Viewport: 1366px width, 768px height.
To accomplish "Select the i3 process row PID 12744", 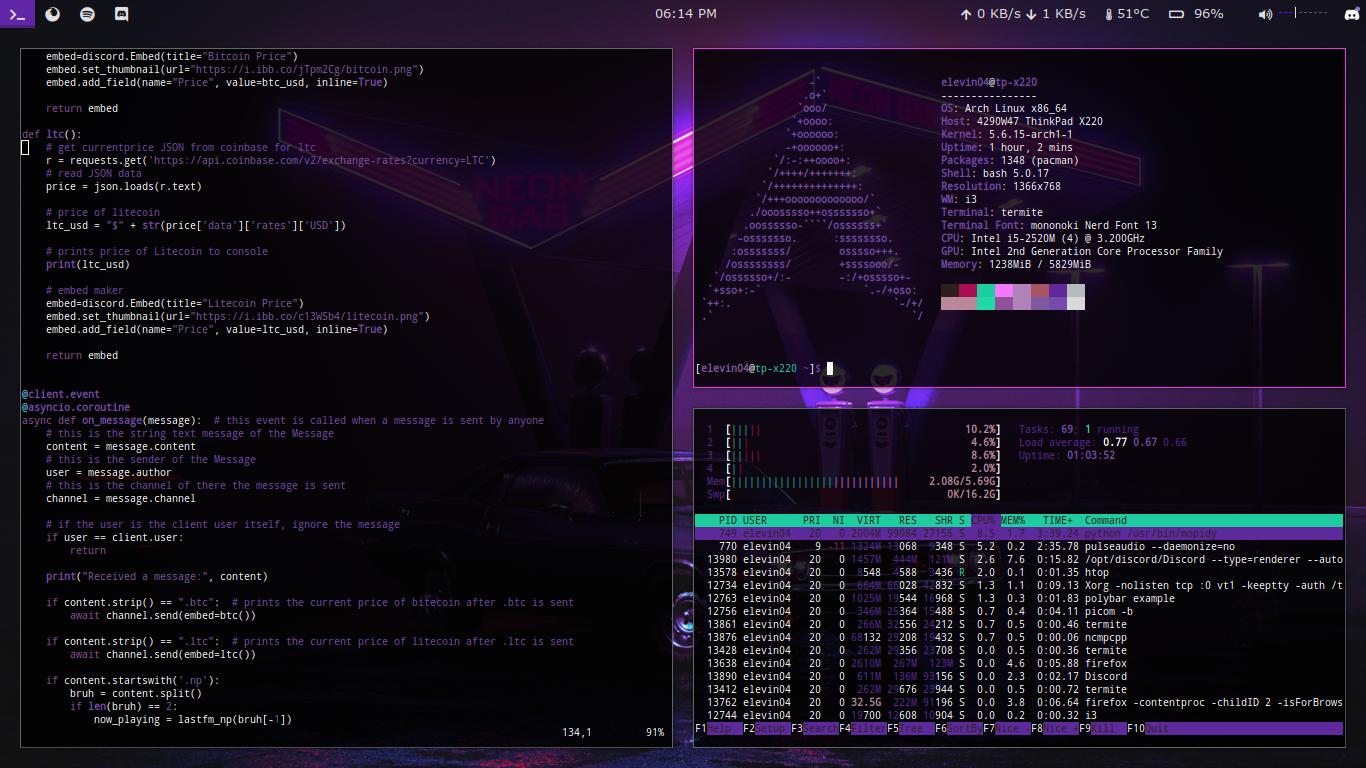I will (1019, 716).
